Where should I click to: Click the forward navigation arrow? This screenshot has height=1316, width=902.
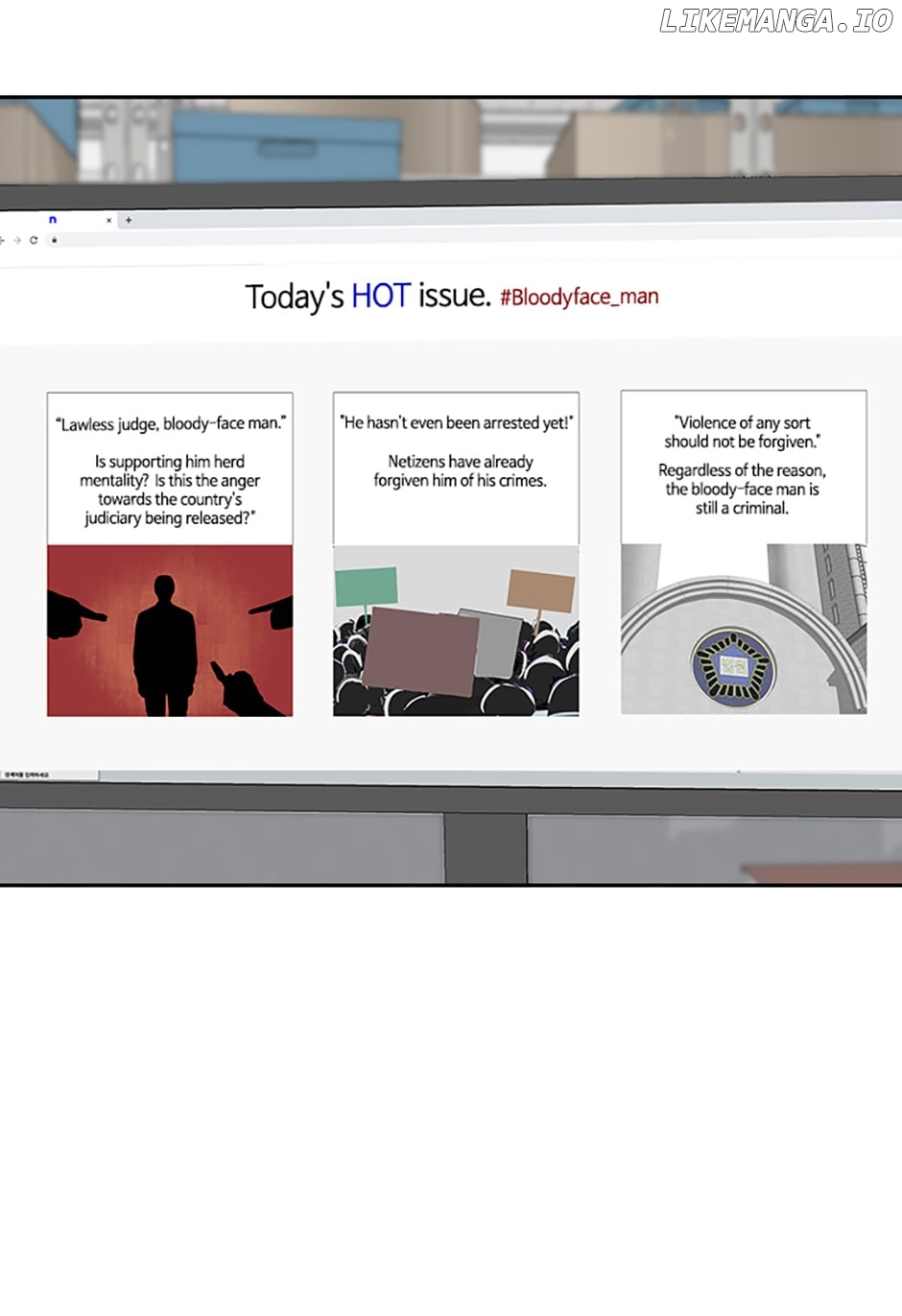16,240
